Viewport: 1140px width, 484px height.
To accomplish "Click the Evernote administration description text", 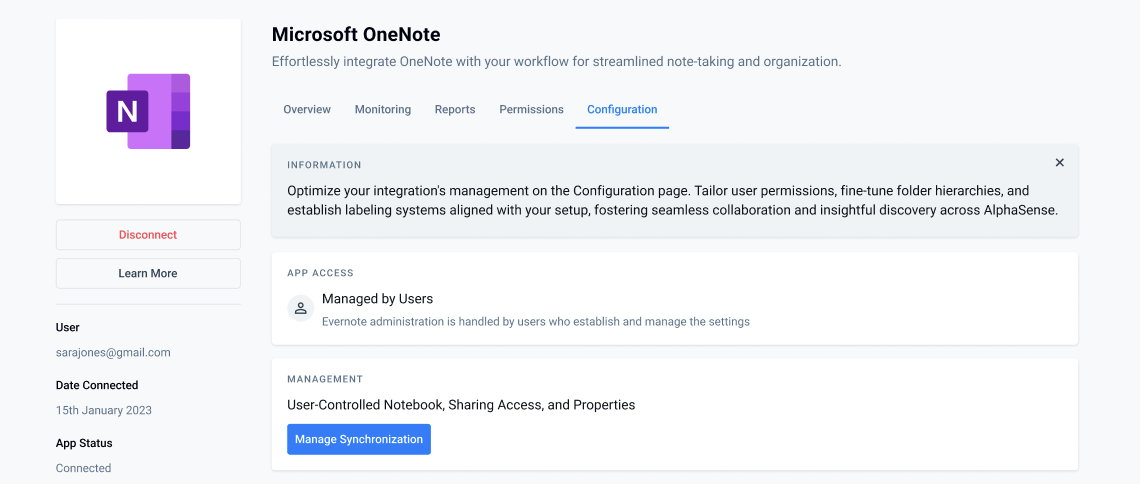I will pyautogui.click(x=536, y=320).
